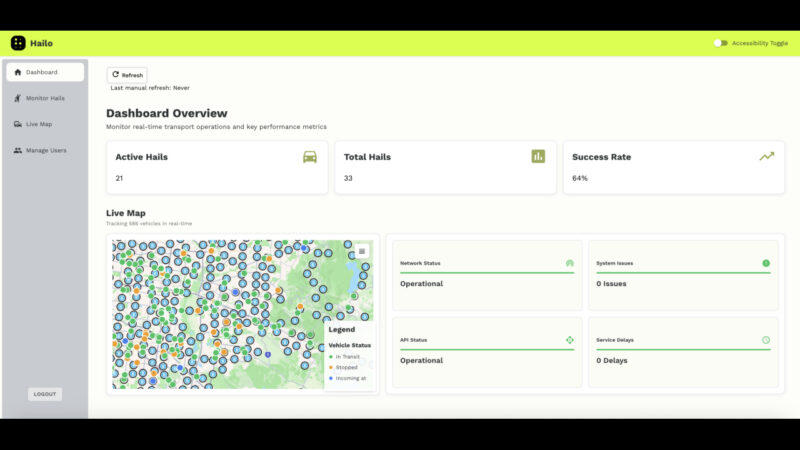Click the Network Status Operational text

pos(421,284)
